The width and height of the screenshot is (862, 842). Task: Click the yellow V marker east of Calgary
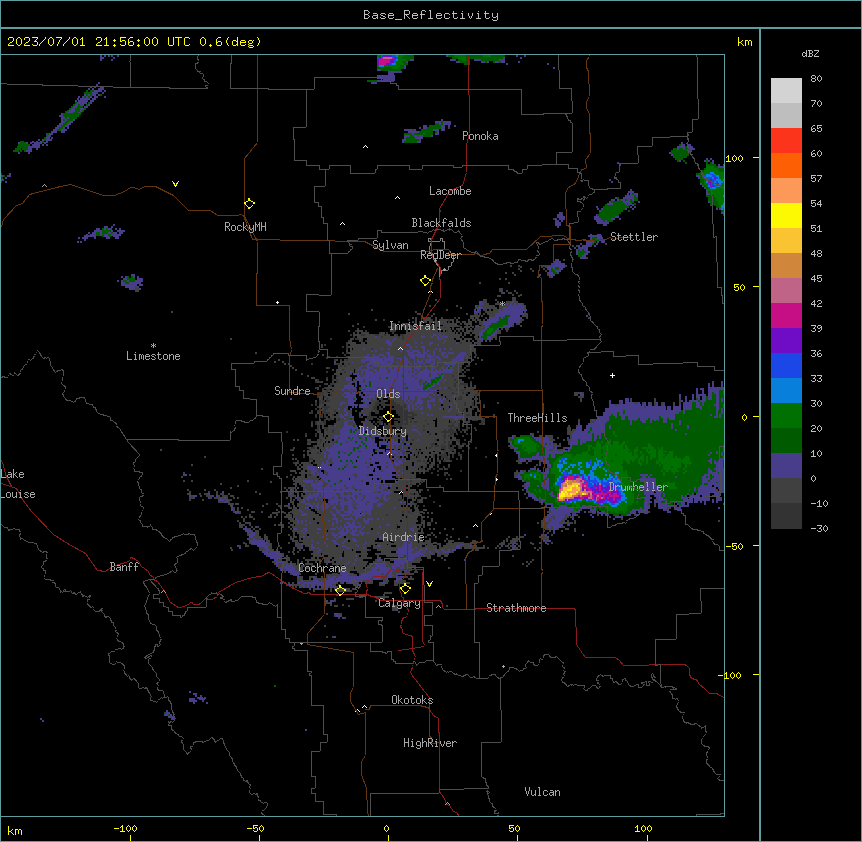(429, 584)
